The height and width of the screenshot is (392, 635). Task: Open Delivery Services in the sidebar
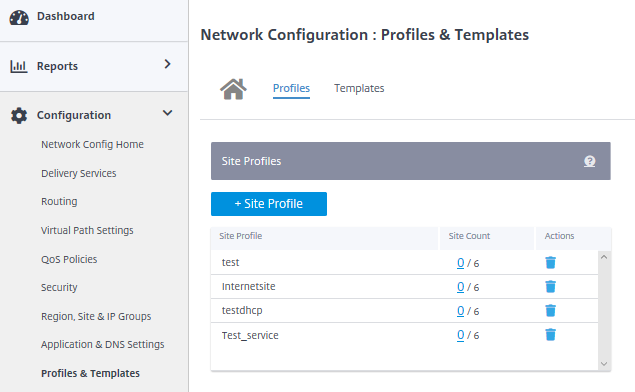79,173
